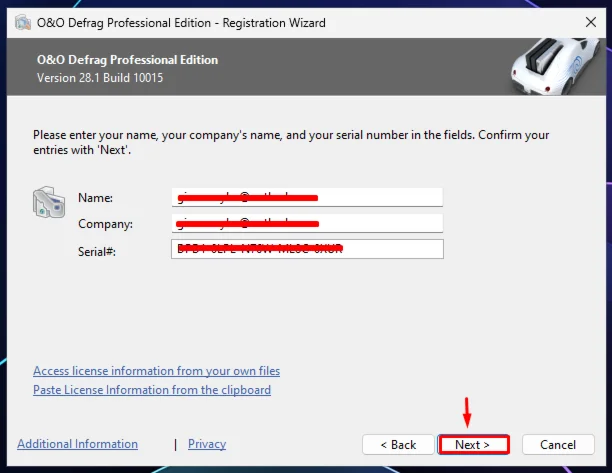Image resolution: width=612 pixels, height=473 pixels.
Task: Click the Next button
Action: (474, 445)
